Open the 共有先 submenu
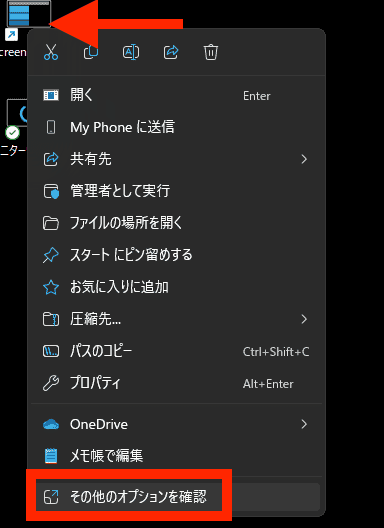Viewport: 384px width, 528px height. (x=177, y=159)
